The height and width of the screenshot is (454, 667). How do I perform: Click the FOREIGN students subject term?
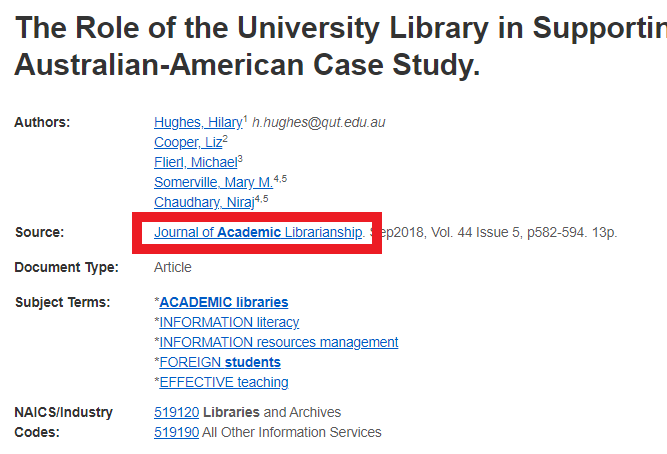click(x=220, y=362)
